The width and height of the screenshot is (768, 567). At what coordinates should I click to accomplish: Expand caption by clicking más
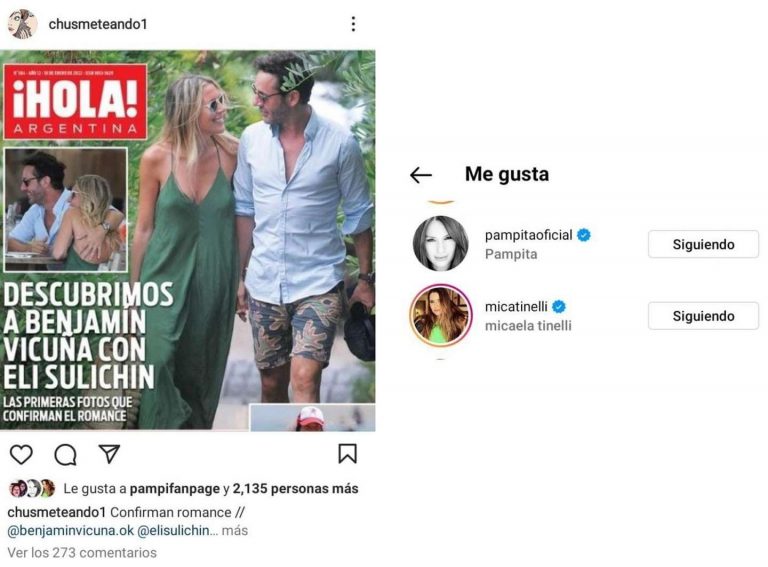pos(235,530)
